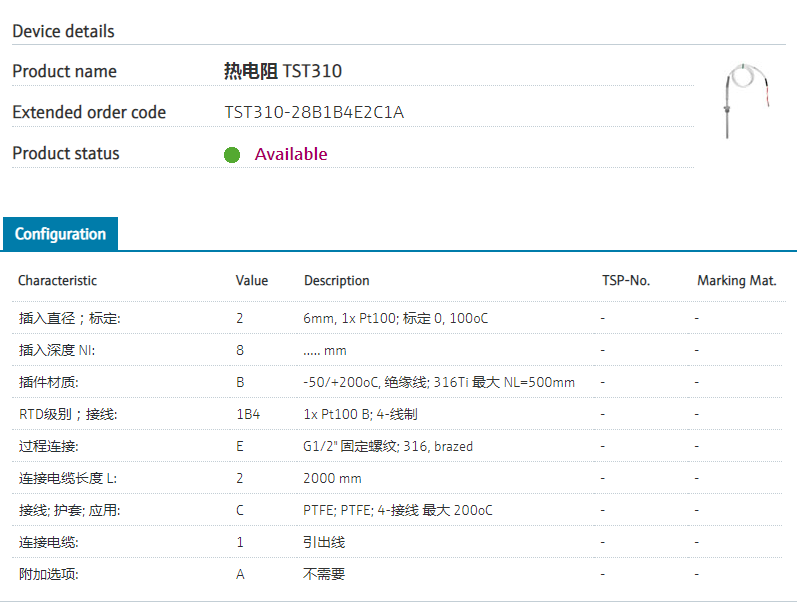
Task: Click the green Available status indicator dot
Action: coord(232,155)
